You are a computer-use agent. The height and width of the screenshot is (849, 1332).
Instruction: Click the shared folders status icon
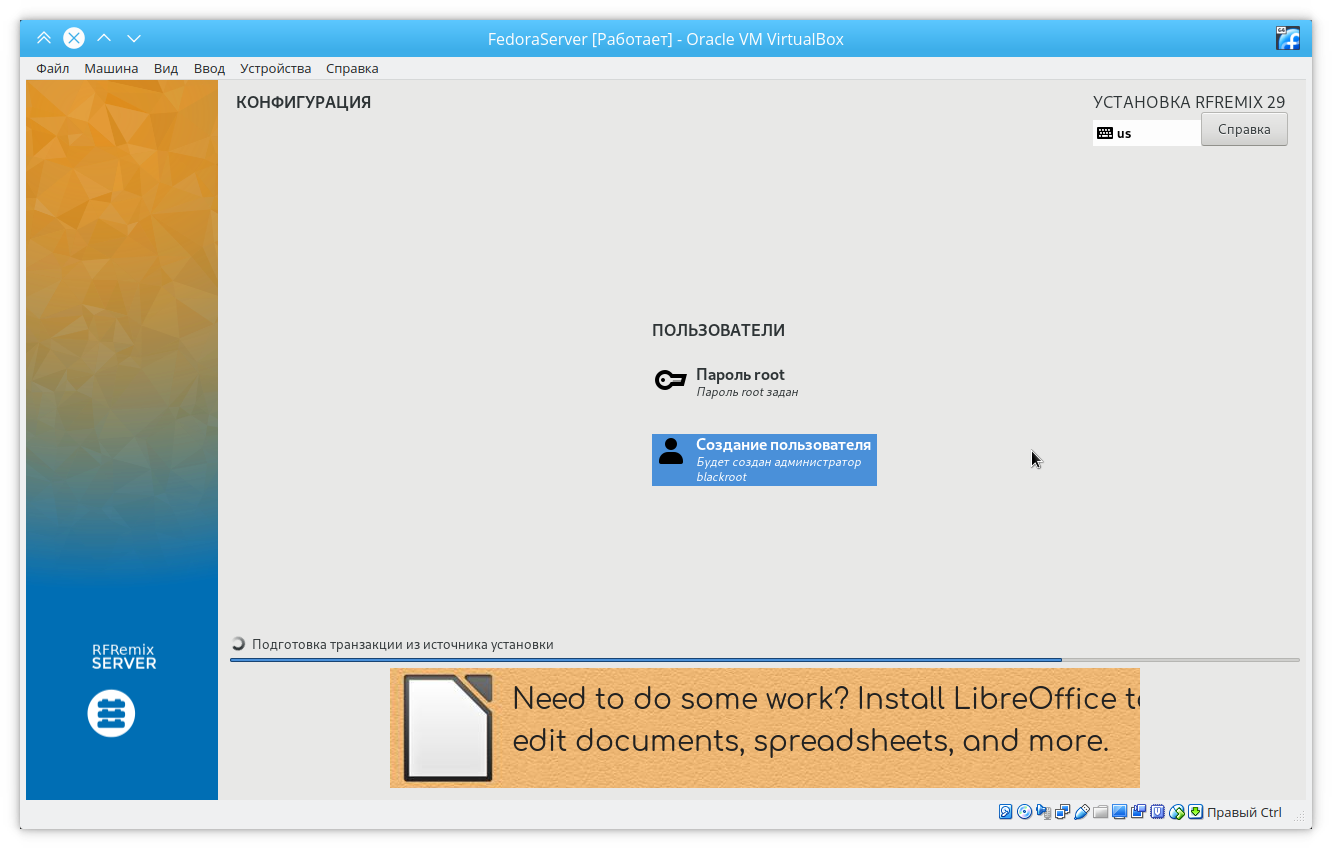tap(1101, 812)
